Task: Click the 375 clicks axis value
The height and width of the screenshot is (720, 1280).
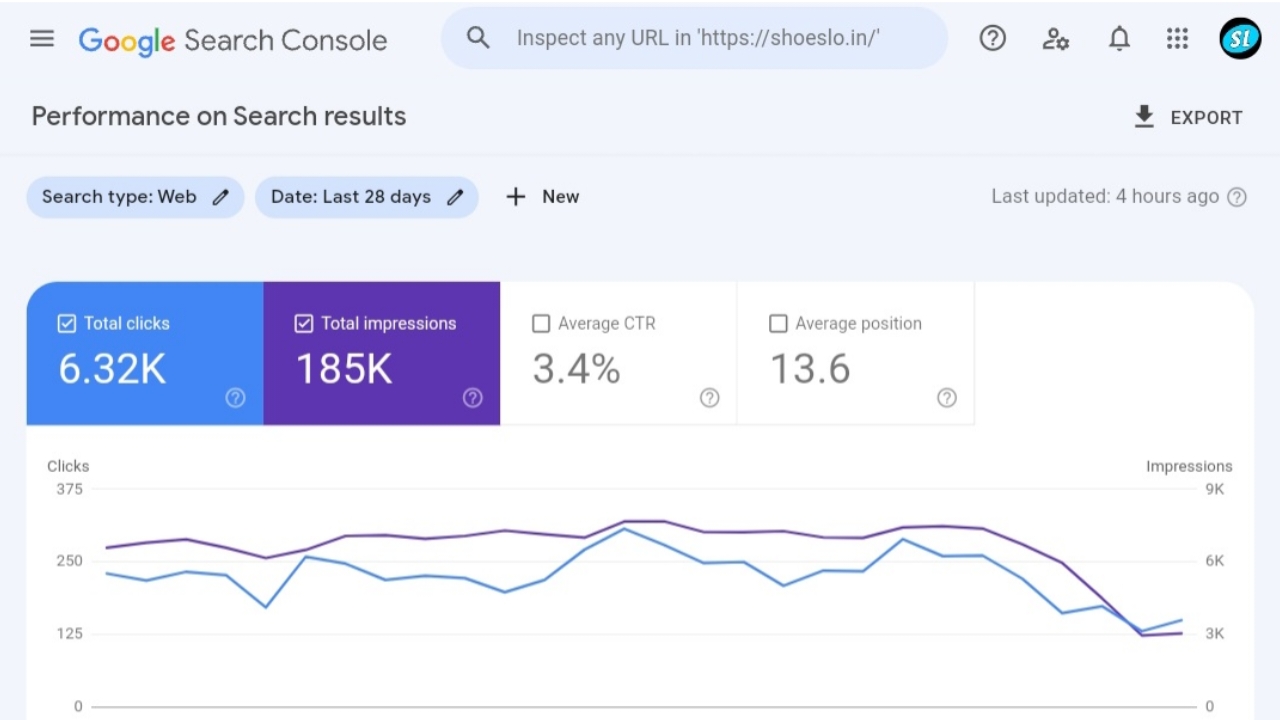Action: pos(70,489)
